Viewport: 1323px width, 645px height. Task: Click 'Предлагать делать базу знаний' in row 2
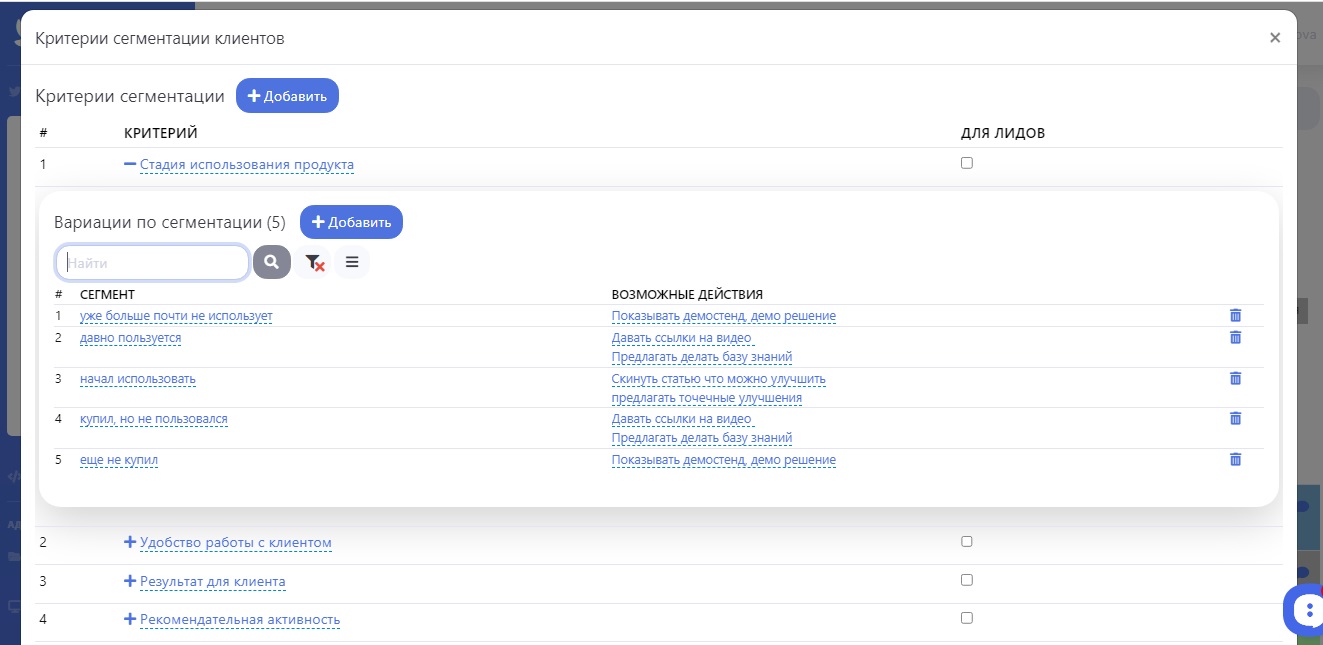click(702, 356)
